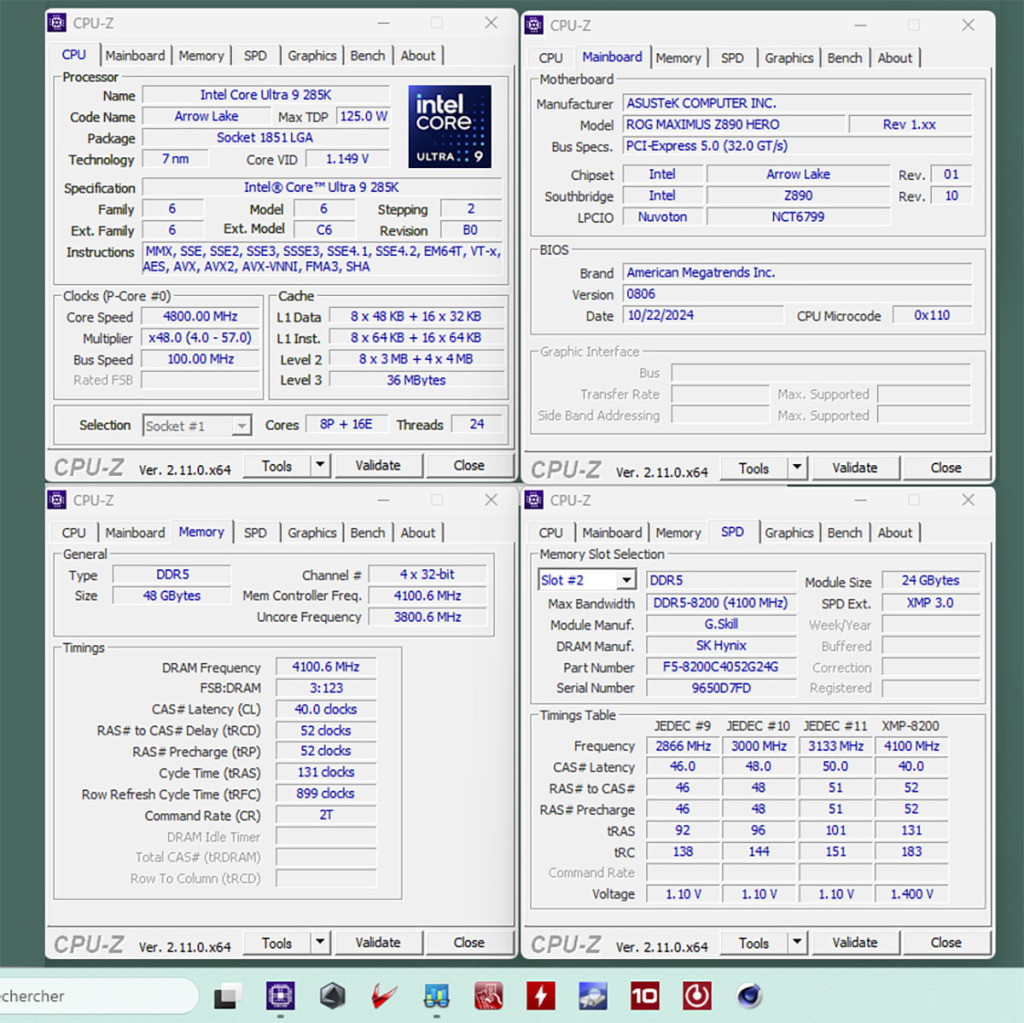Open Task View from the taskbar
The image size is (1024, 1023).
[227, 996]
